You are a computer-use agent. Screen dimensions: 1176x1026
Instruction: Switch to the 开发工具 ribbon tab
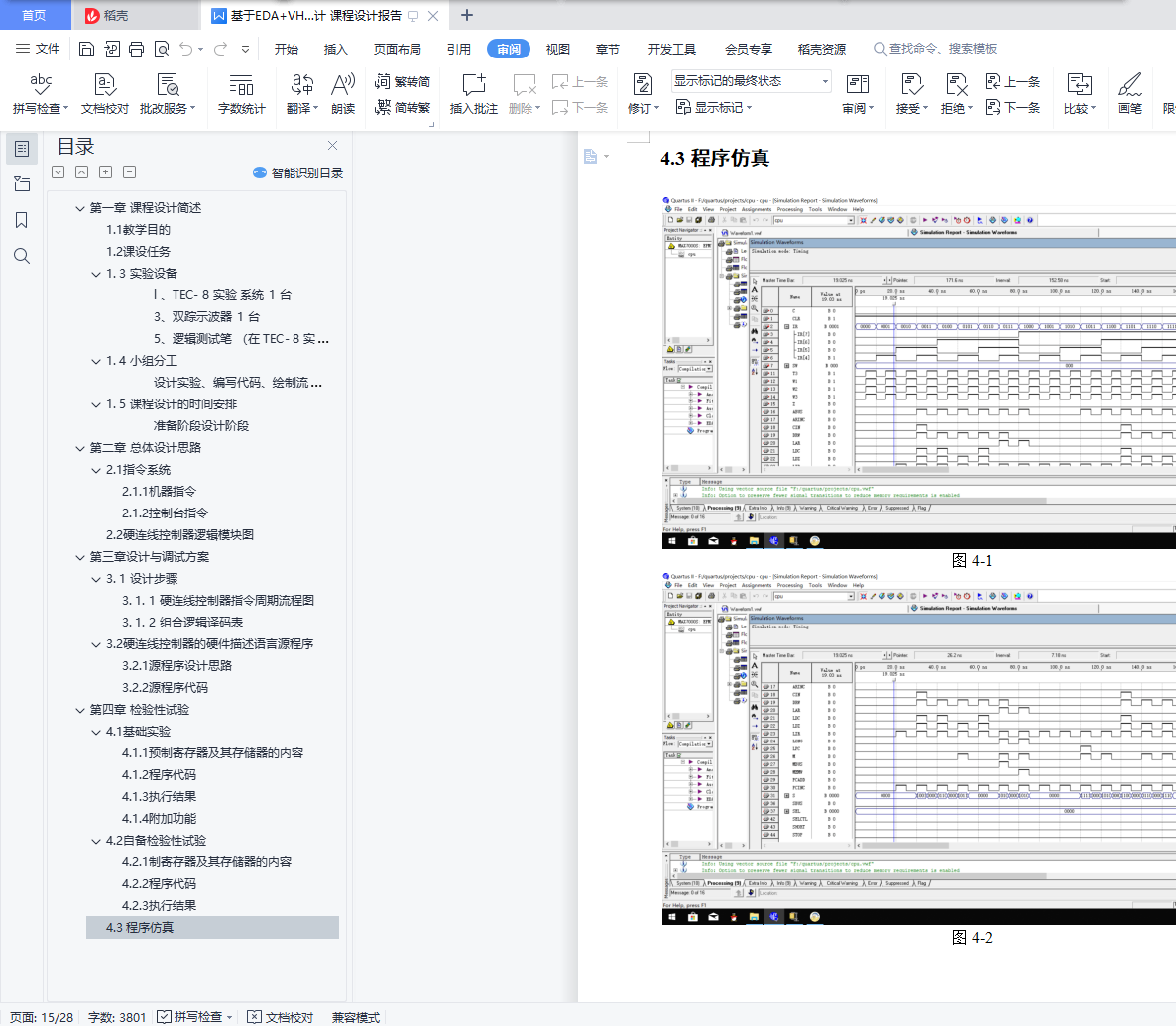click(672, 49)
